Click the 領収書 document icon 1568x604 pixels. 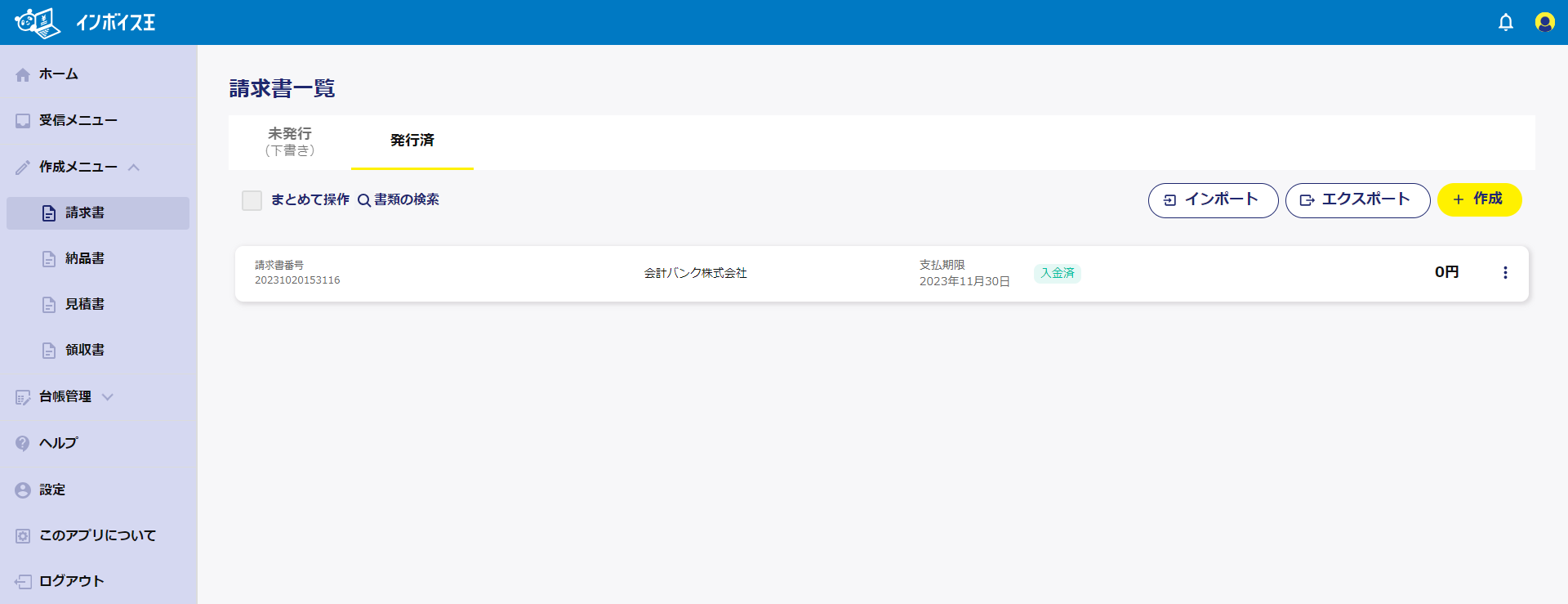tap(49, 351)
